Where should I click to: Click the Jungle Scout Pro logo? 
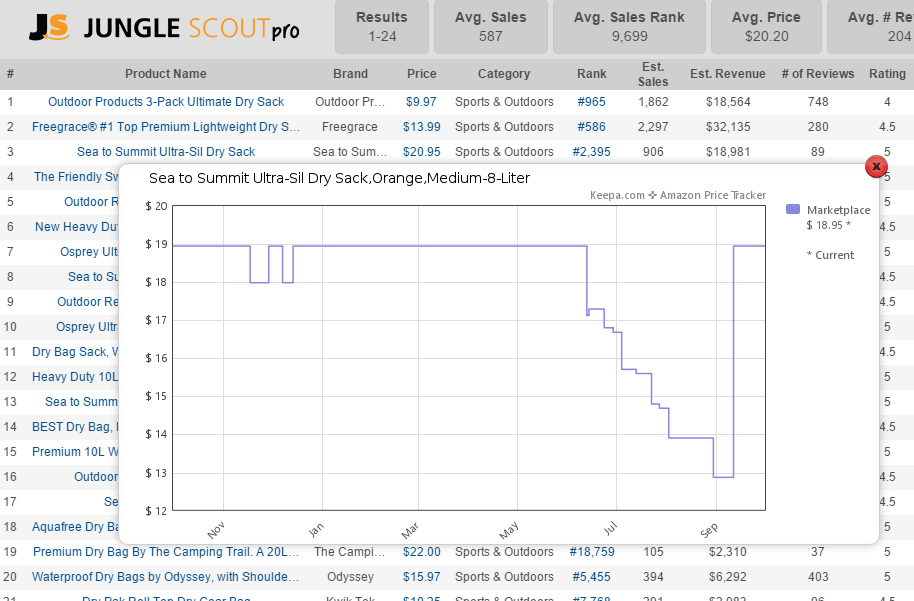coord(164,28)
